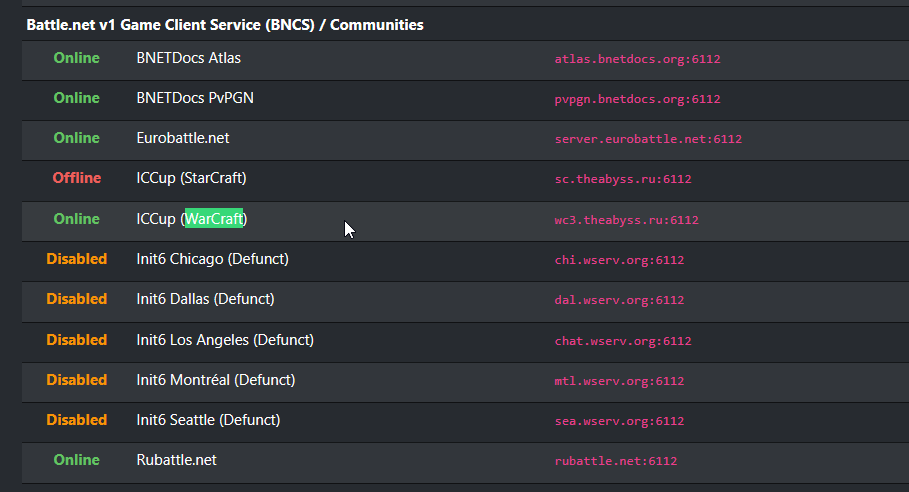Click the BNETDocs Atlas server name
This screenshot has height=492, width=909.
coord(188,58)
